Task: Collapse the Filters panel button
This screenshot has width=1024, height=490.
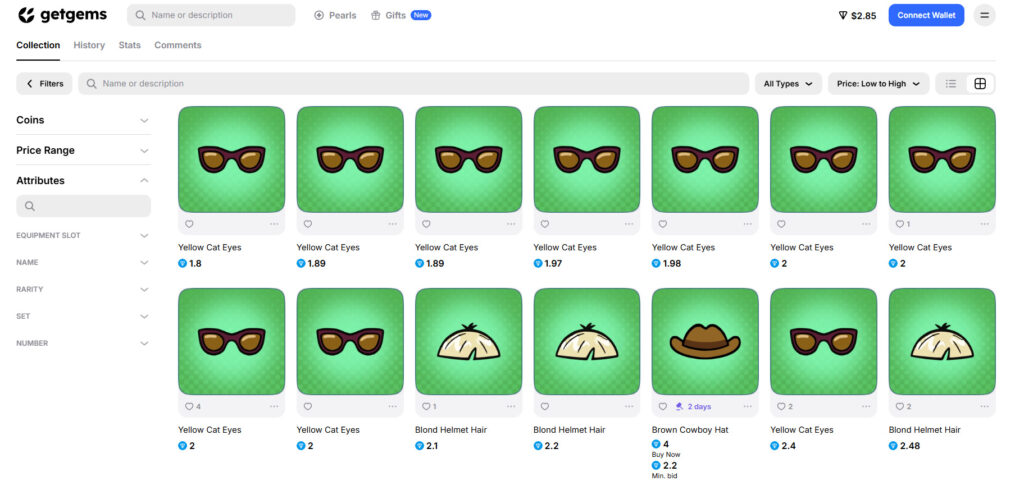Action: click(x=44, y=84)
